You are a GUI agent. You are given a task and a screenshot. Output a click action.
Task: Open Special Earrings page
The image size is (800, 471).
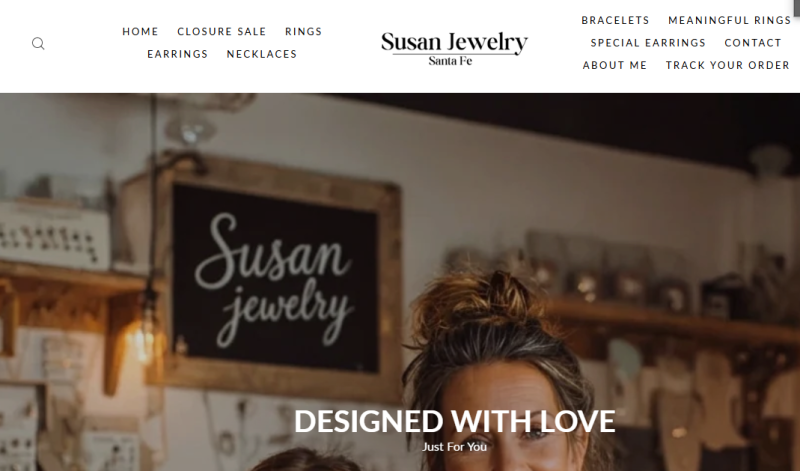point(648,43)
